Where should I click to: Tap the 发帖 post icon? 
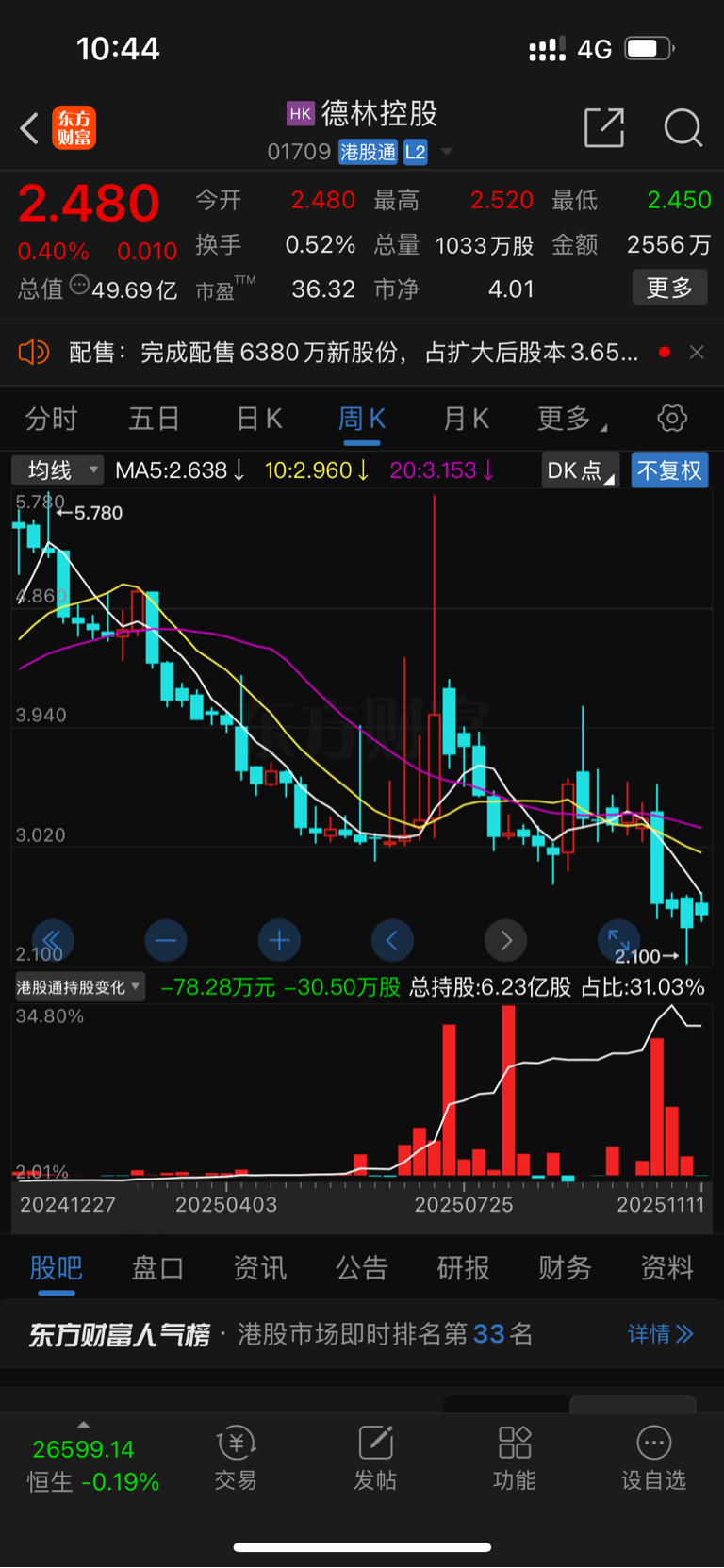click(375, 1459)
